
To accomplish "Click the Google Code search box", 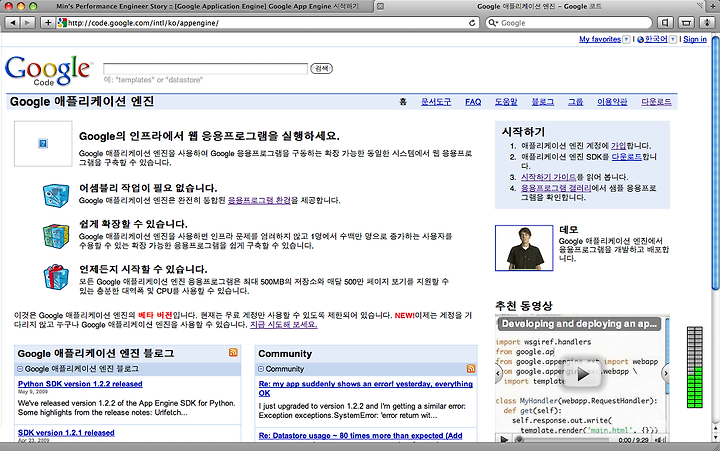I will [x=205, y=69].
